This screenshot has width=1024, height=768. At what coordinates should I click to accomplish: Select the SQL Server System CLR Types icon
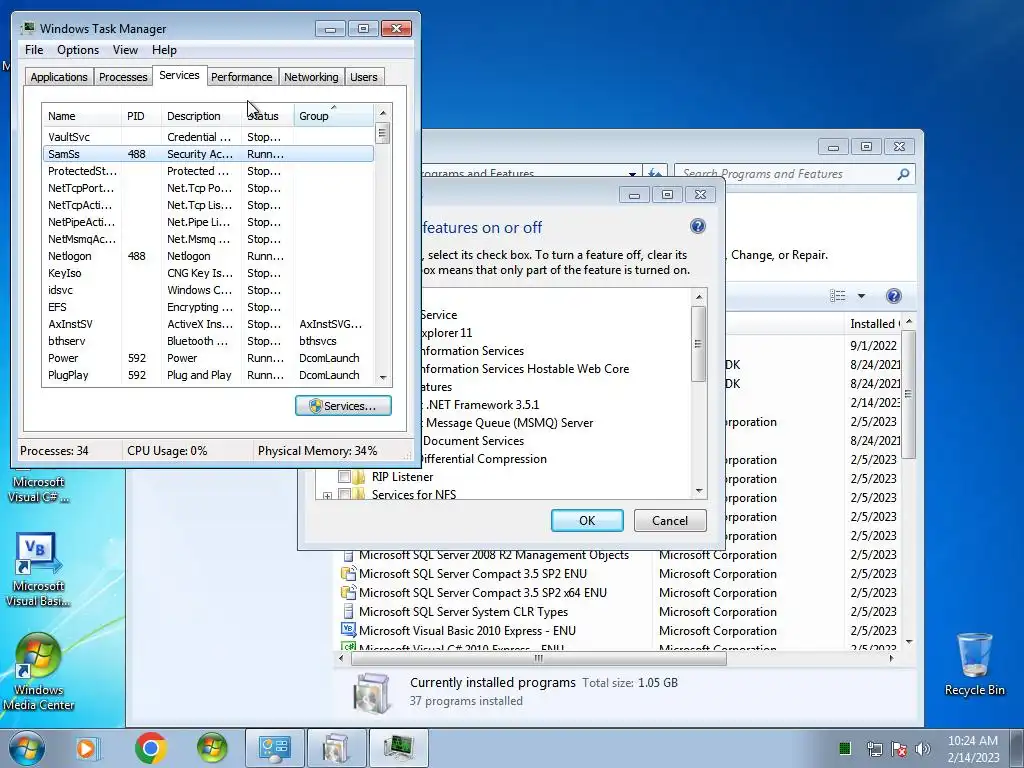click(348, 611)
